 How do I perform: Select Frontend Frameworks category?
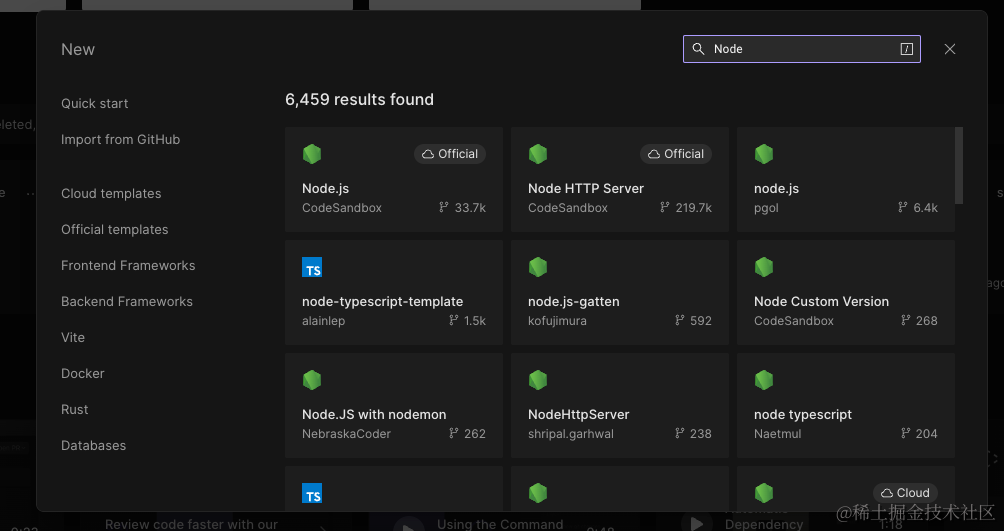128,265
